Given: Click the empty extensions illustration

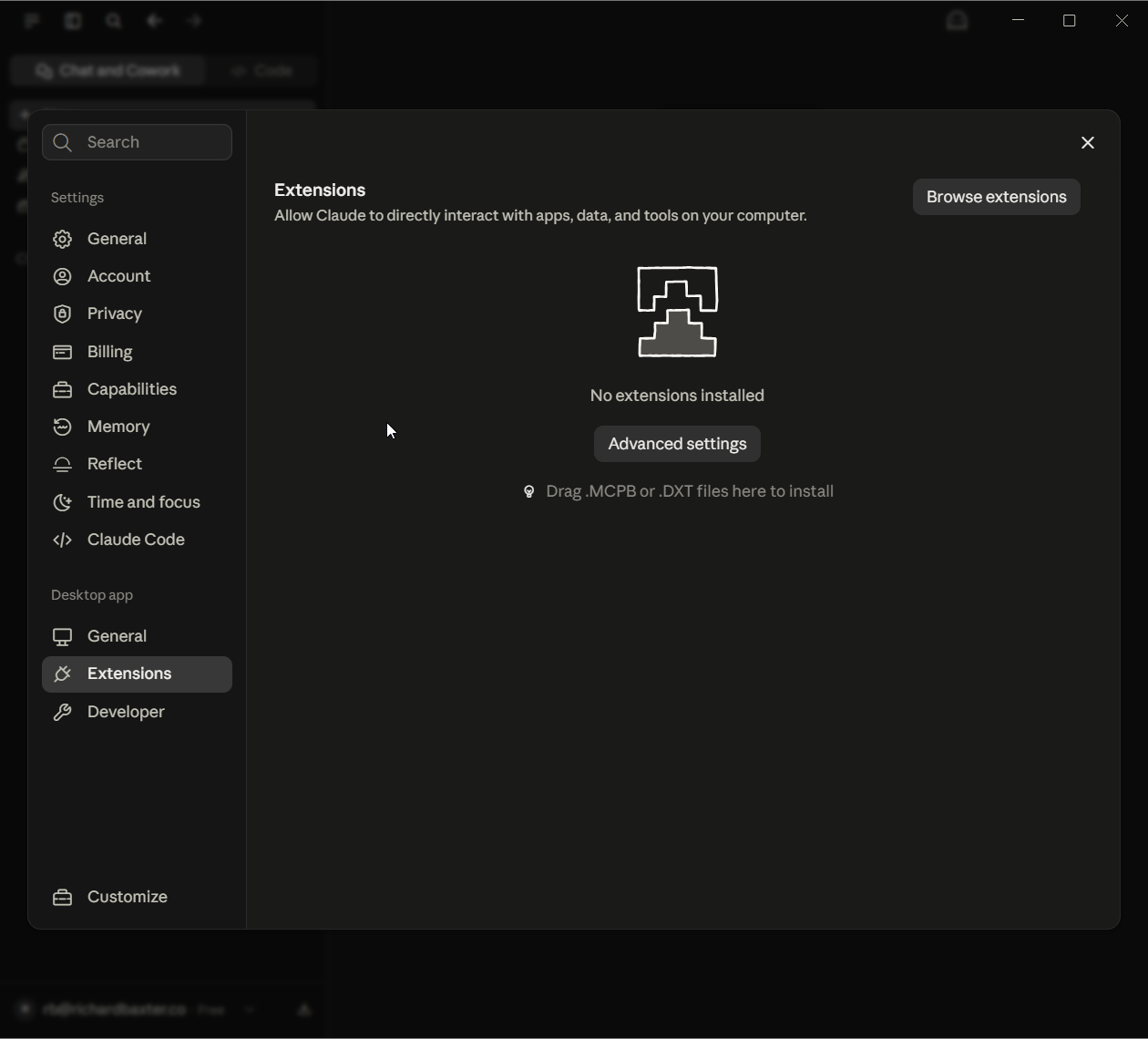Looking at the screenshot, I should 677,312.
